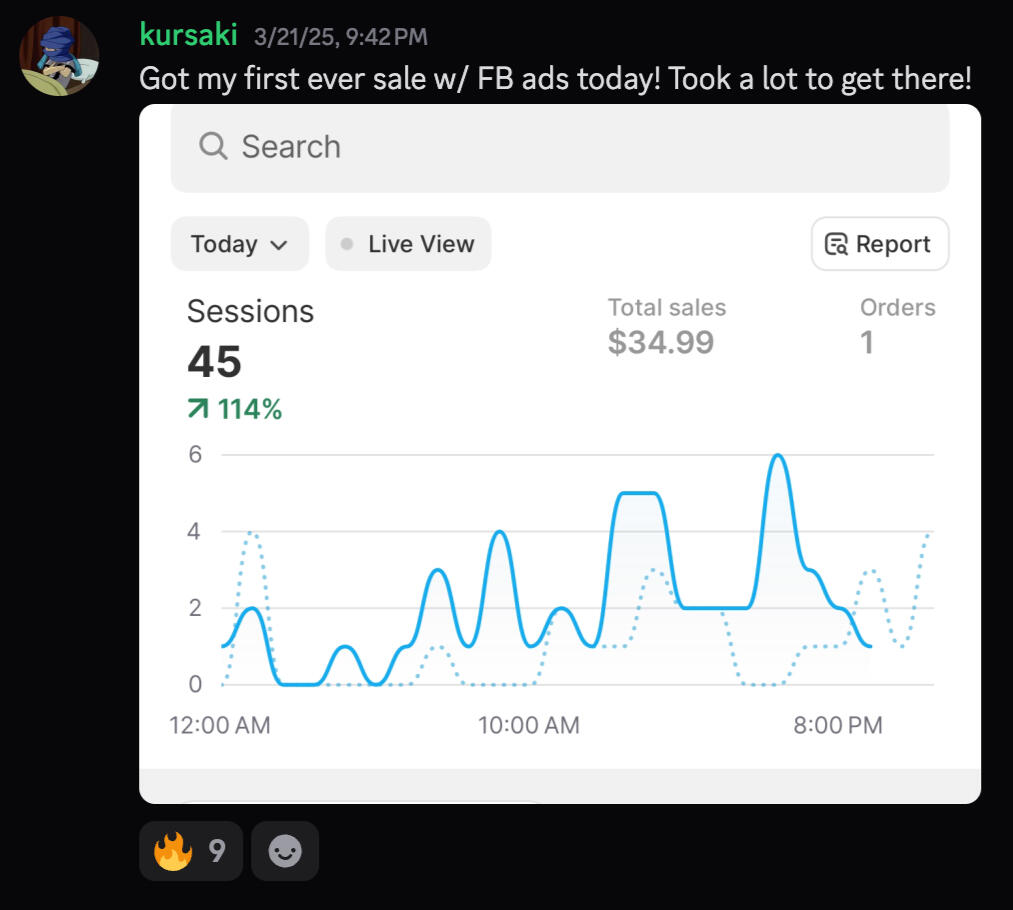1013x910 pixels.
Task: Click the grey Live View status dot
Action: point(347,244)
